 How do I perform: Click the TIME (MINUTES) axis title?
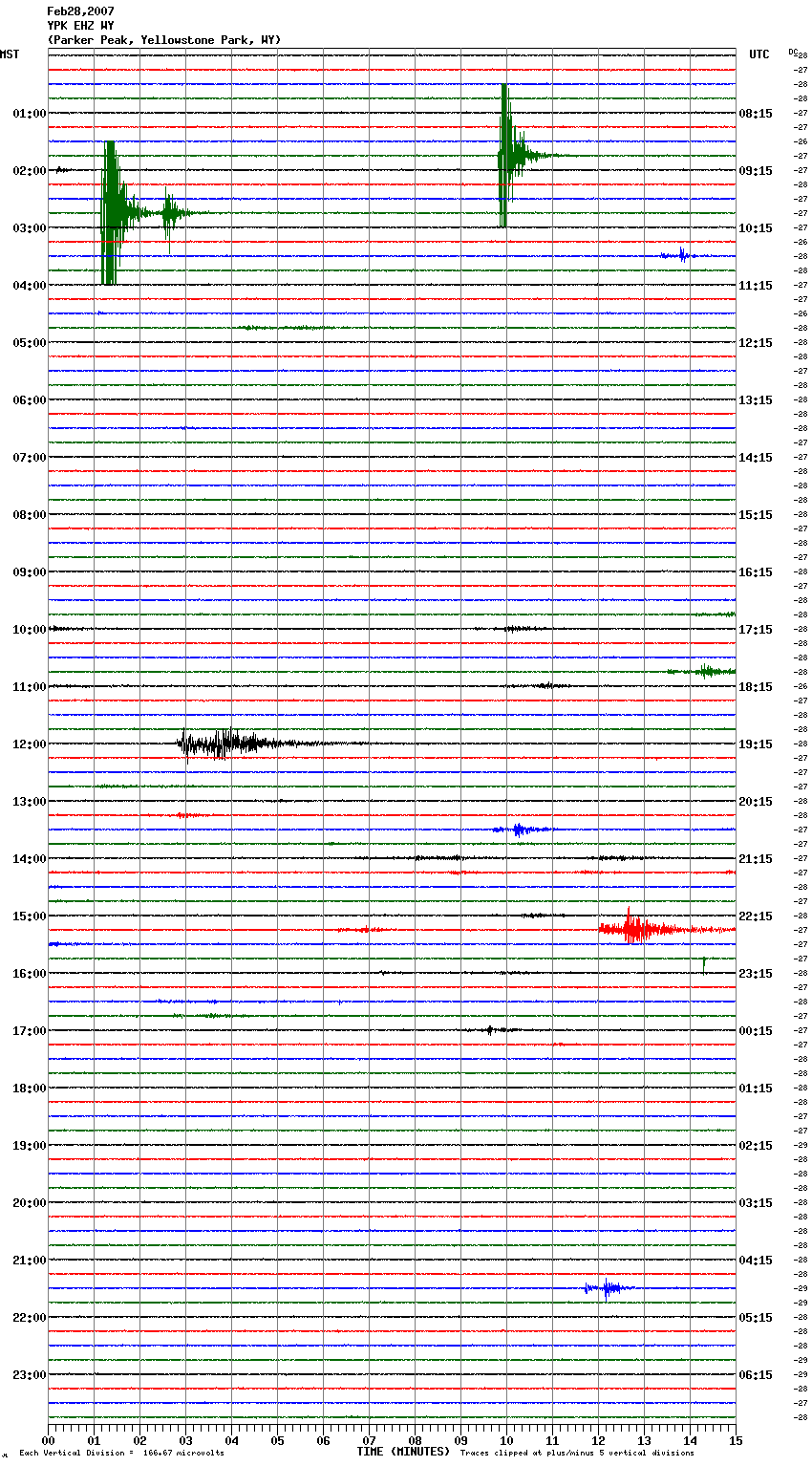[403, 1452]
